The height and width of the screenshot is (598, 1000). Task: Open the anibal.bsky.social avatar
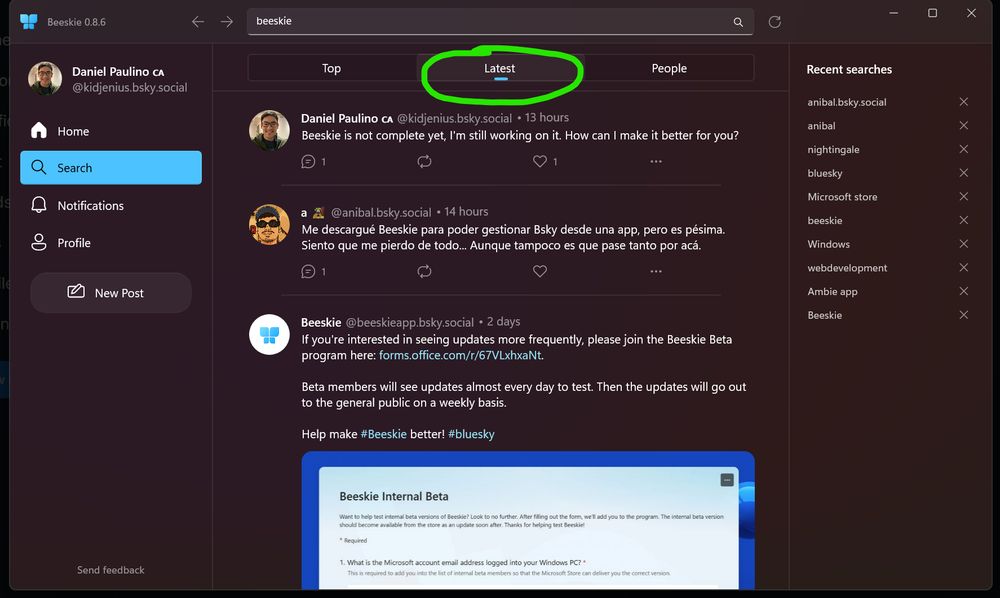point(269,224)
